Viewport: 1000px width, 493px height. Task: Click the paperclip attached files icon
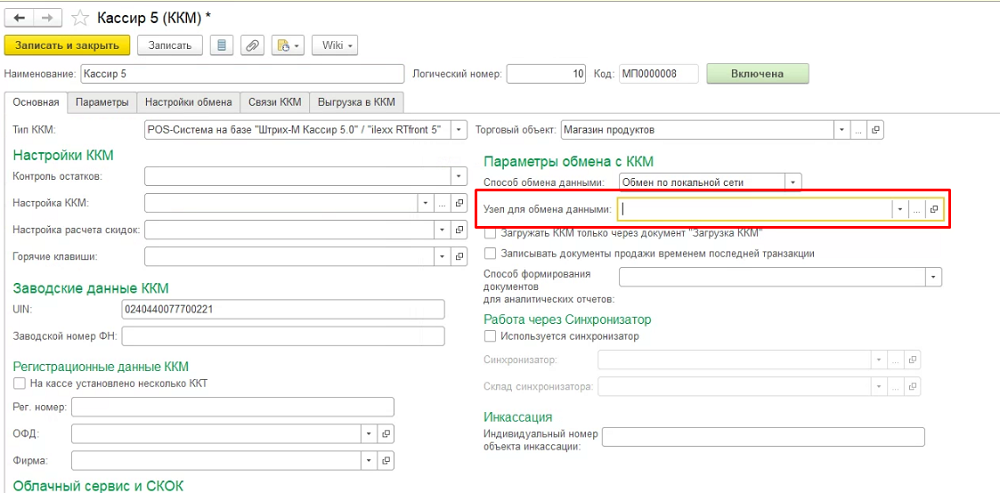coord(254,45)
